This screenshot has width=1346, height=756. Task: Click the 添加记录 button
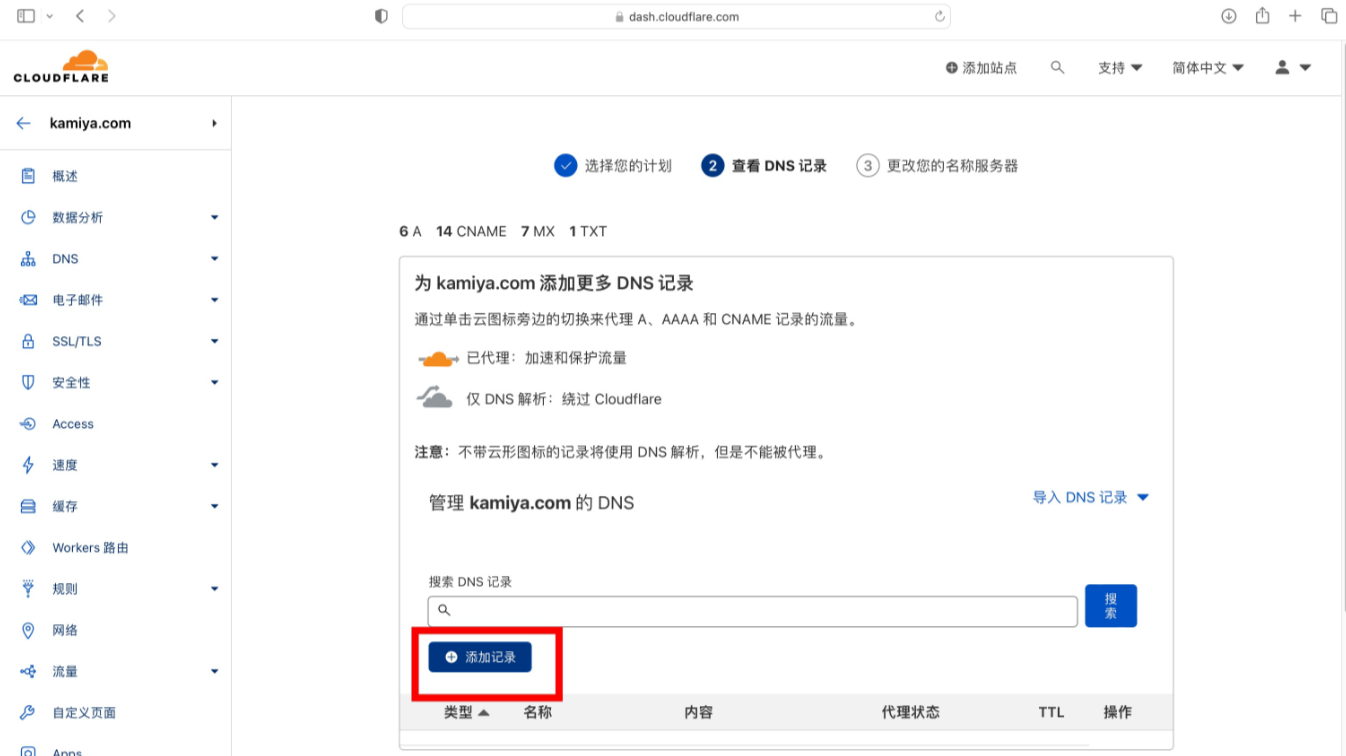pyautogui.click(x=480, y=657)
